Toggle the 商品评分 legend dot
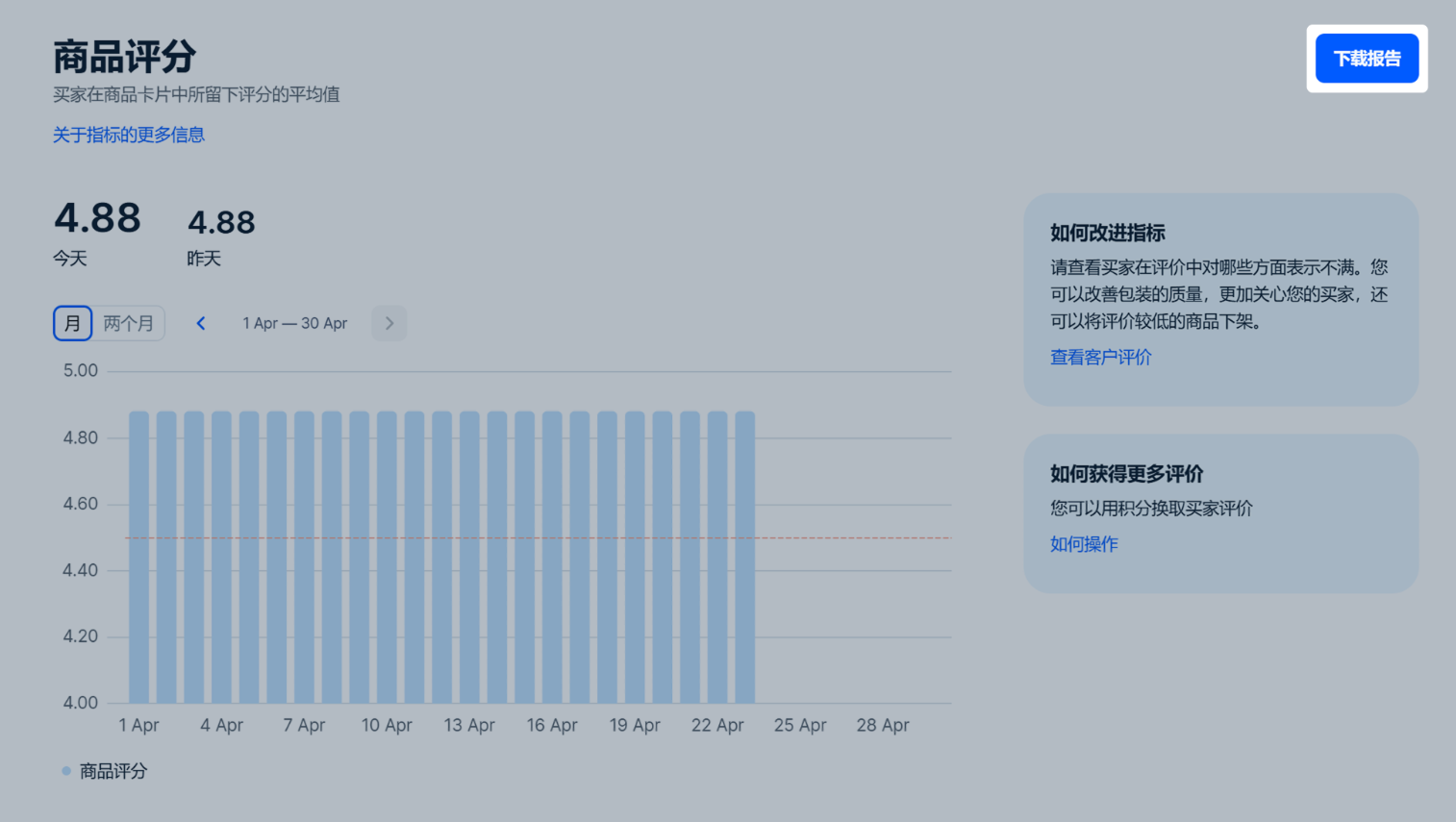The image size is (1456, 822). [x=66, y=771]
